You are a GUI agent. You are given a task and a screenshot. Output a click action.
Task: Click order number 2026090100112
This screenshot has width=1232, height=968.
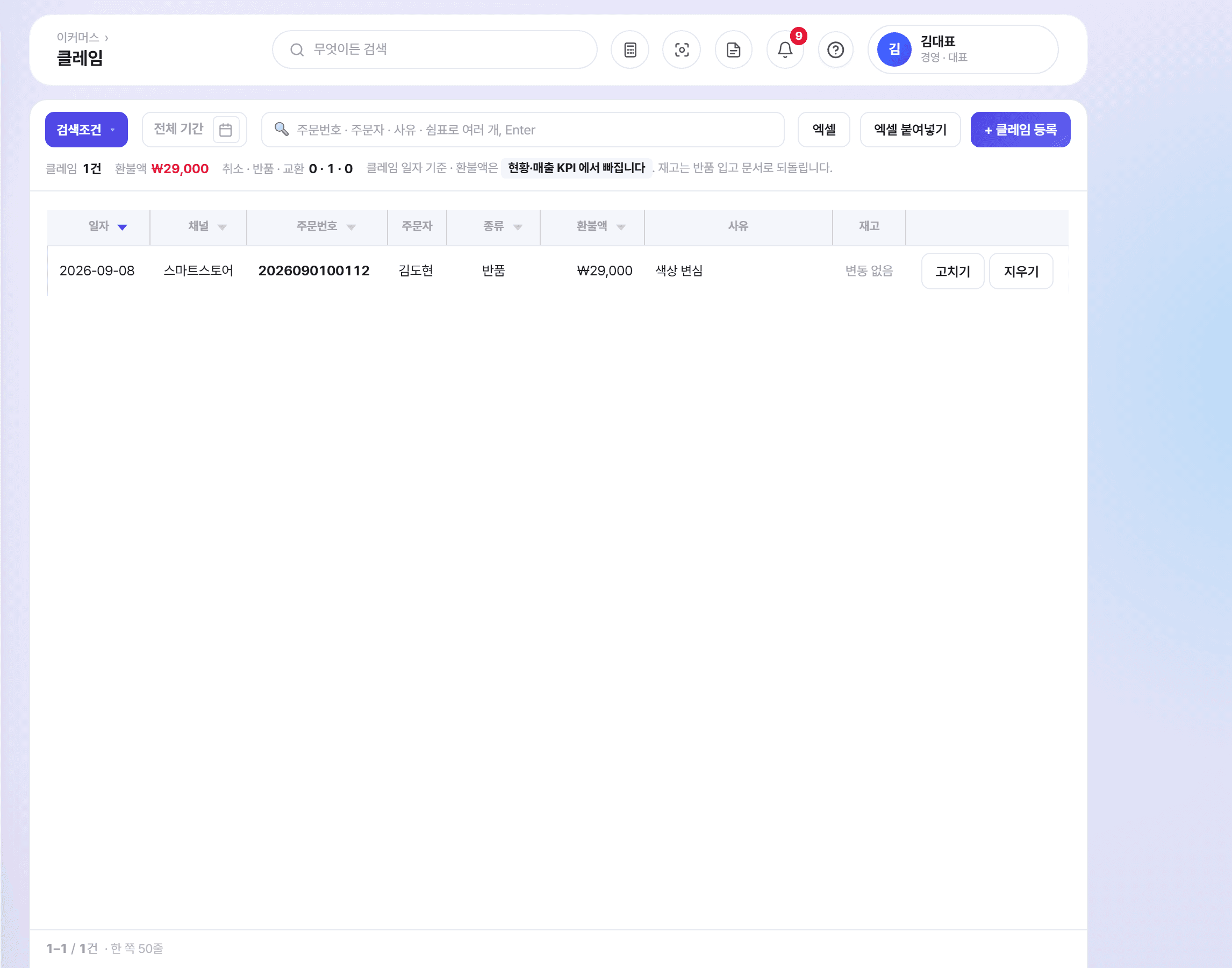tap(314, 271)
